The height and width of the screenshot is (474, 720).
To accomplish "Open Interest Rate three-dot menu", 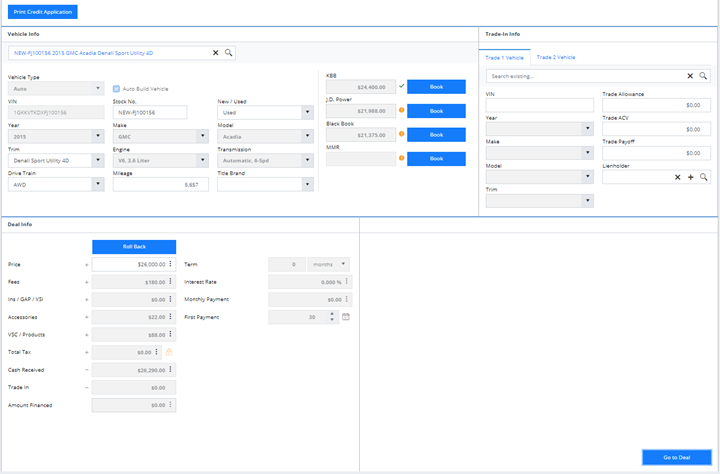I will [347, 282].
